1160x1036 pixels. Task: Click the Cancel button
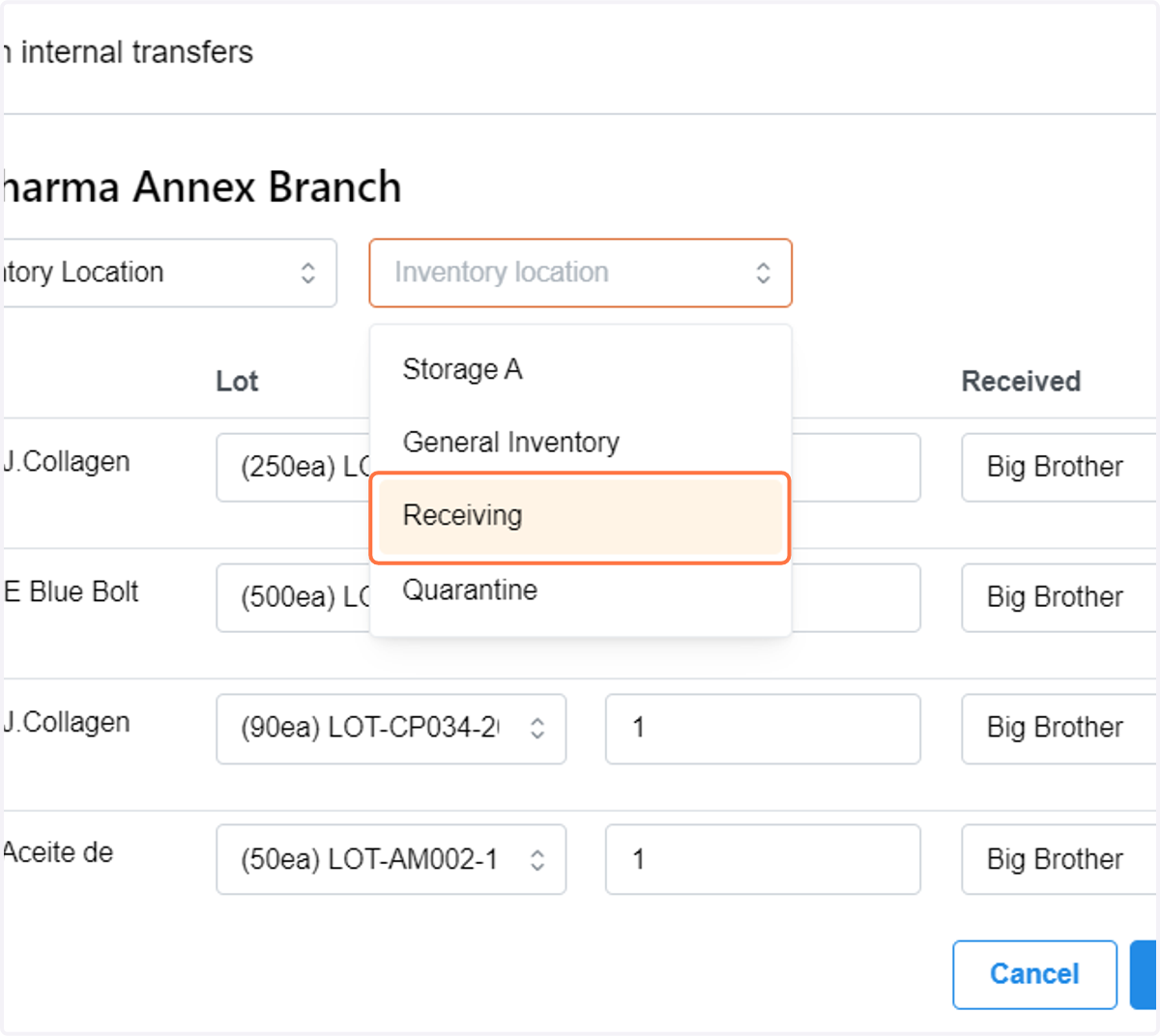click(x=1034, y=974)
